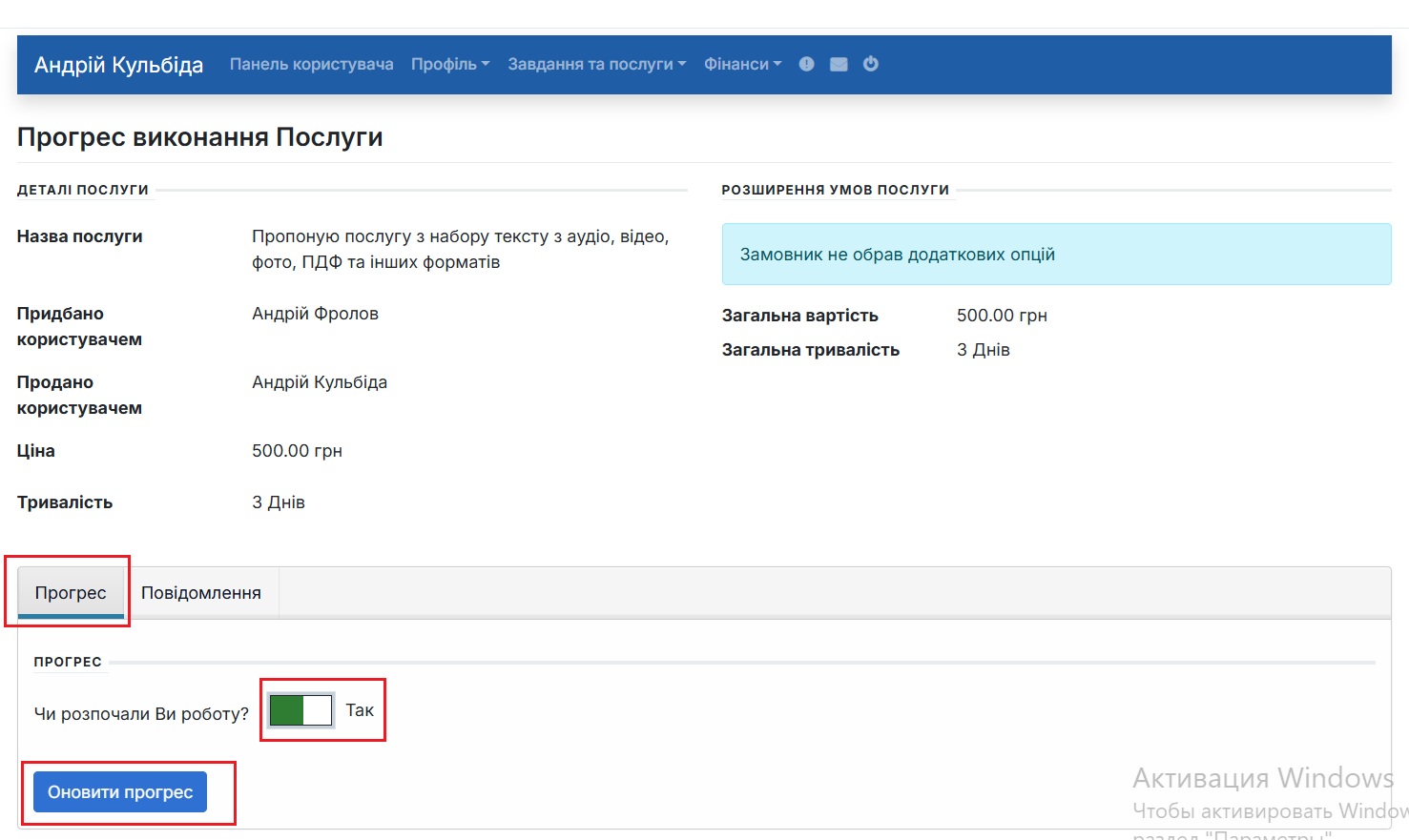The height and width of the screenshot is (840, 1409).
Task: Click the 'Загальна вартість' value 500.00 грн
Action: click(1002, 315)
